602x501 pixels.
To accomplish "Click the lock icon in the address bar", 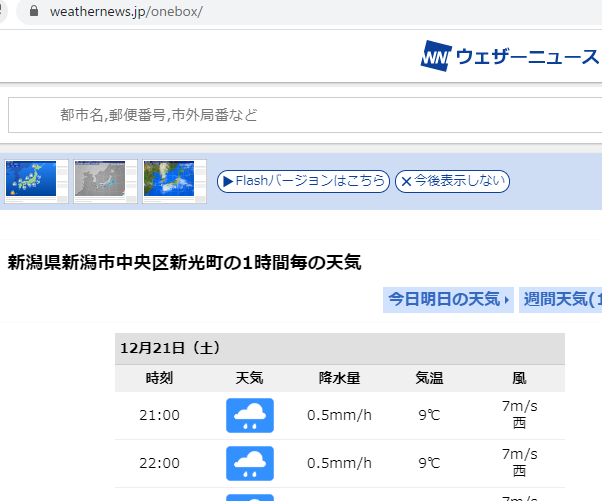I will 34,11.
